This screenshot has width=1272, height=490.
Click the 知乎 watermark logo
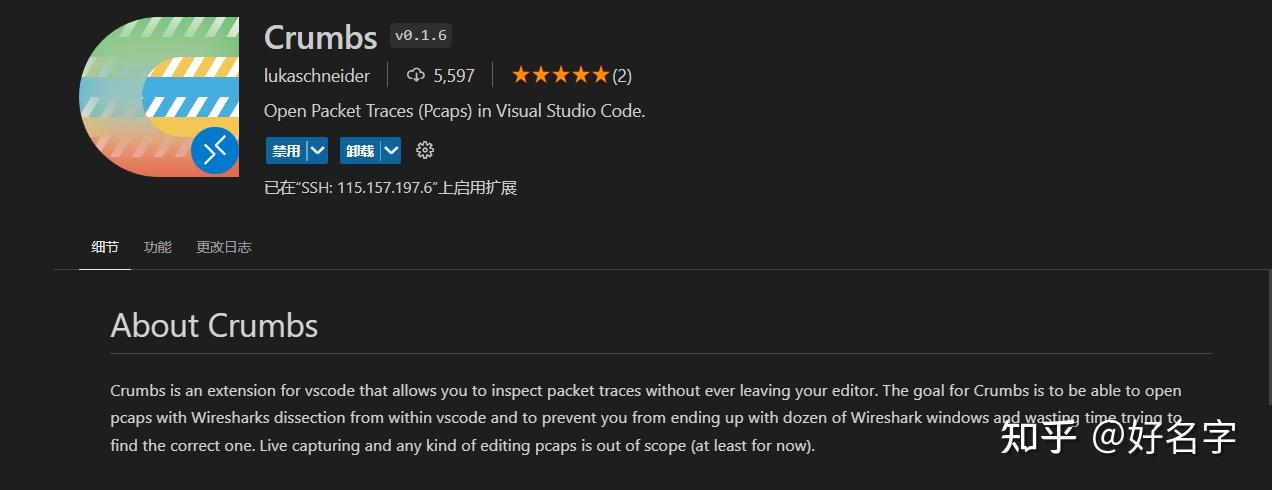click(1038, 437)
